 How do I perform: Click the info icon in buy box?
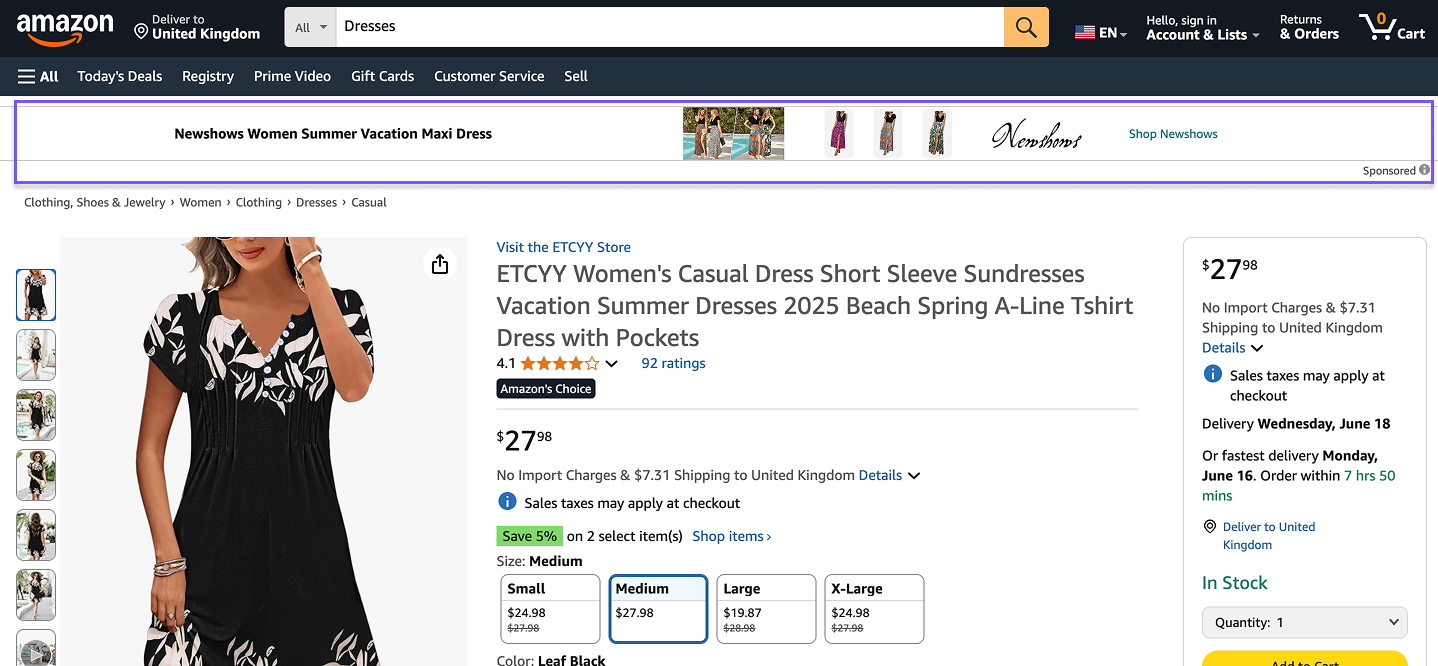(x=1213, y=374)
